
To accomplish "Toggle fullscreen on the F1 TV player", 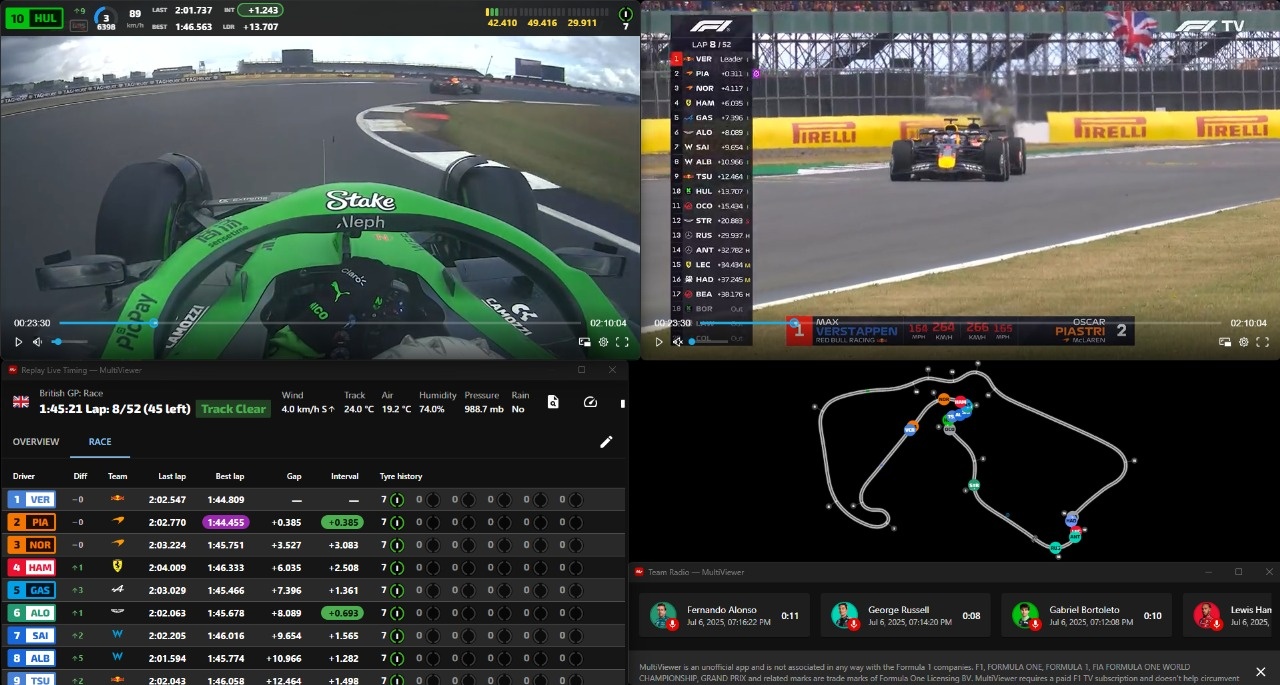I will tap(1262, 342).
